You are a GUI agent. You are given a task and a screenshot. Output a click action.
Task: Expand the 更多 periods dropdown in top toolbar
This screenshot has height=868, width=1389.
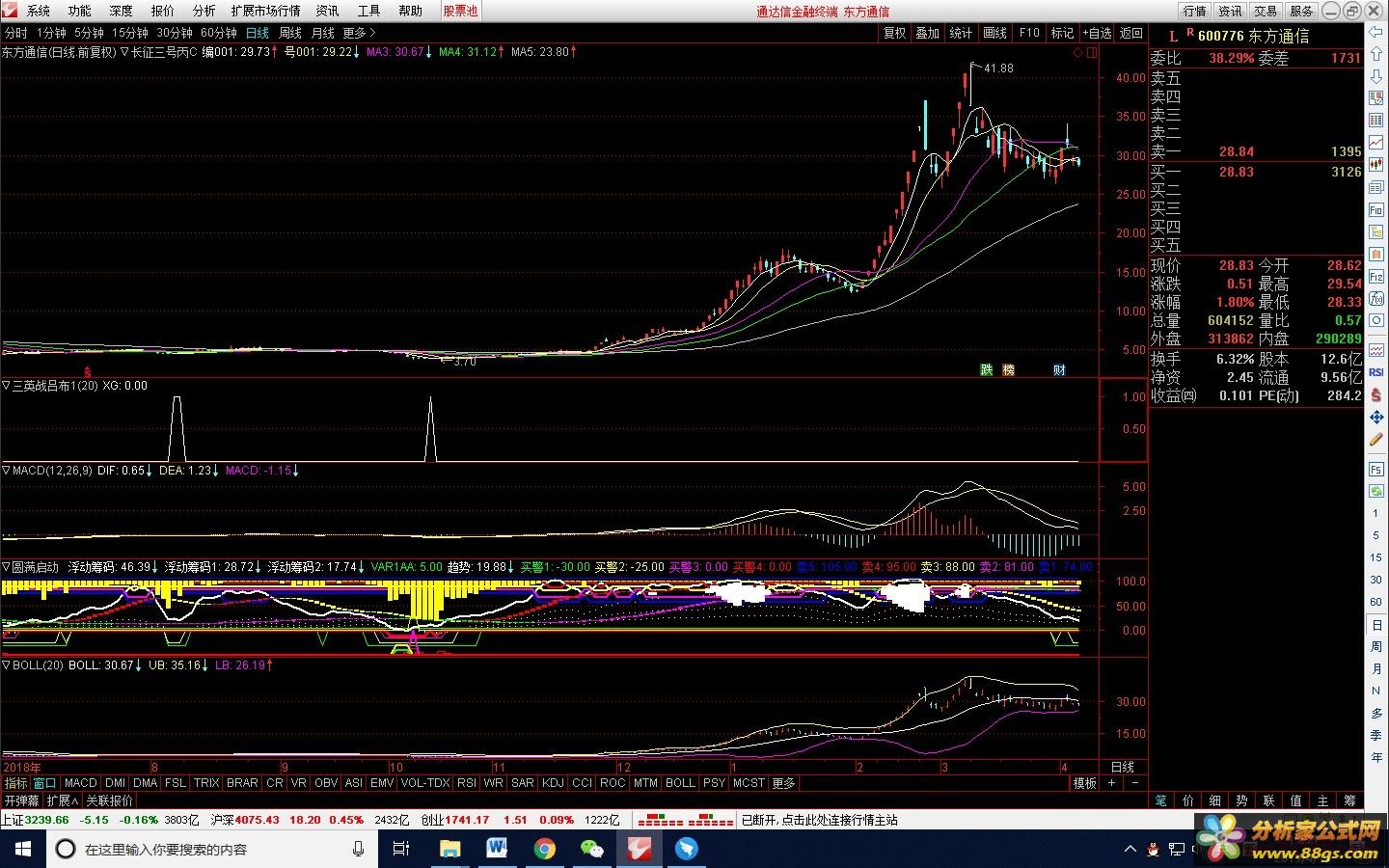click(360, 33)
